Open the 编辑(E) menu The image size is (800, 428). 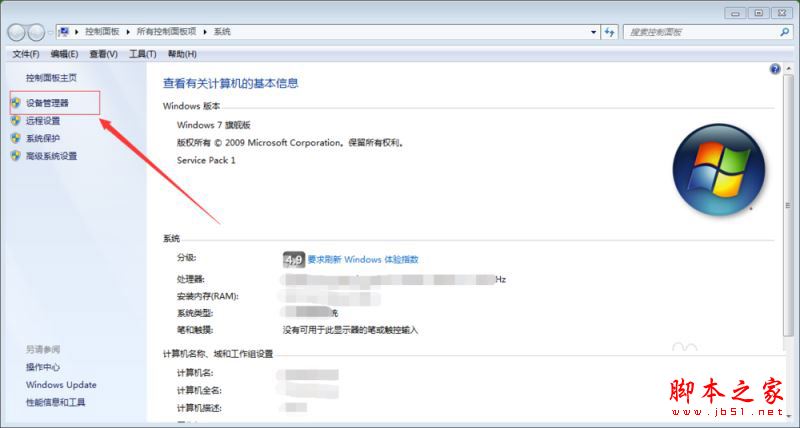[64, 54]
